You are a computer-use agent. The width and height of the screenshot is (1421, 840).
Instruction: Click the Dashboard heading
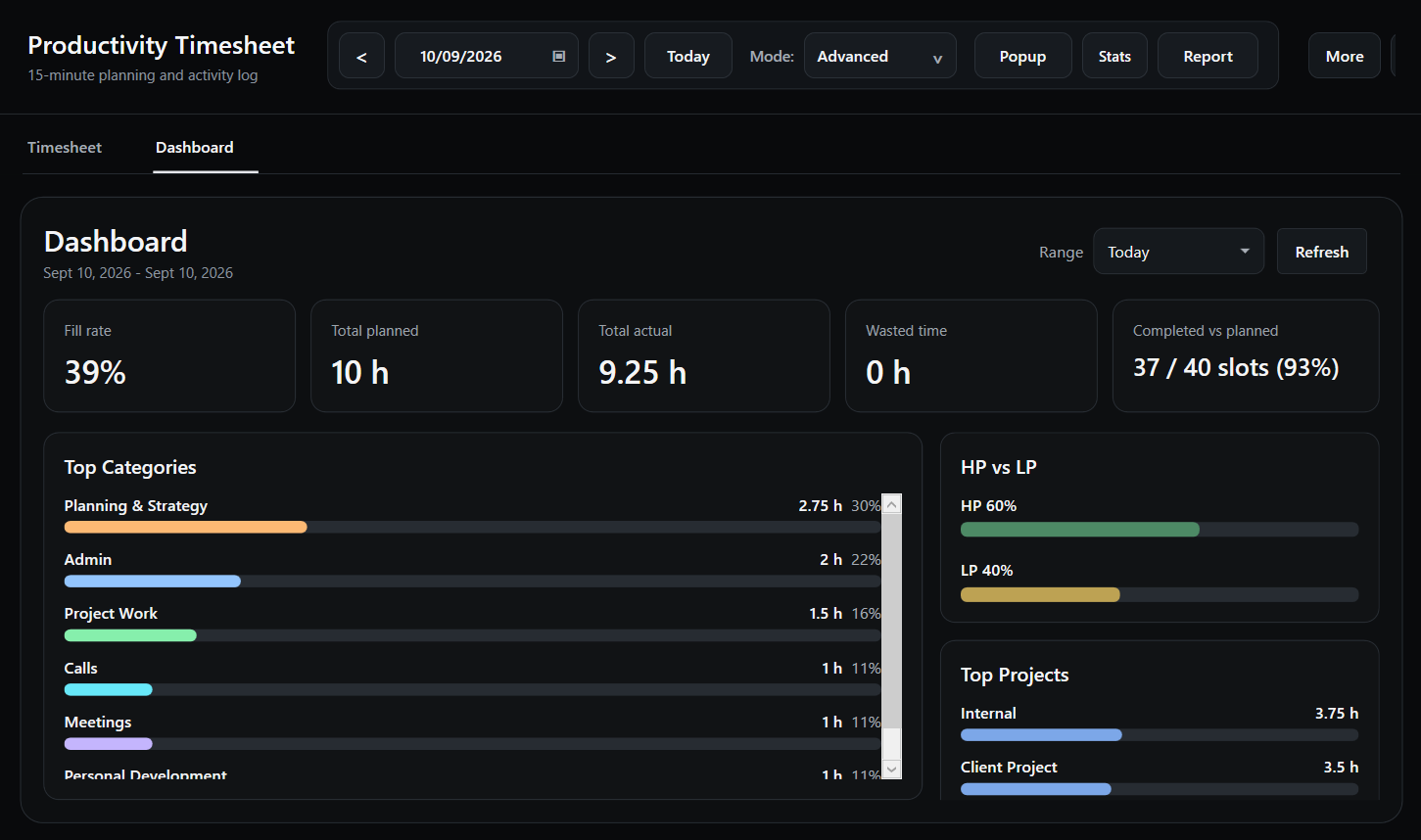pyautogui.click(x=116, y=241)
